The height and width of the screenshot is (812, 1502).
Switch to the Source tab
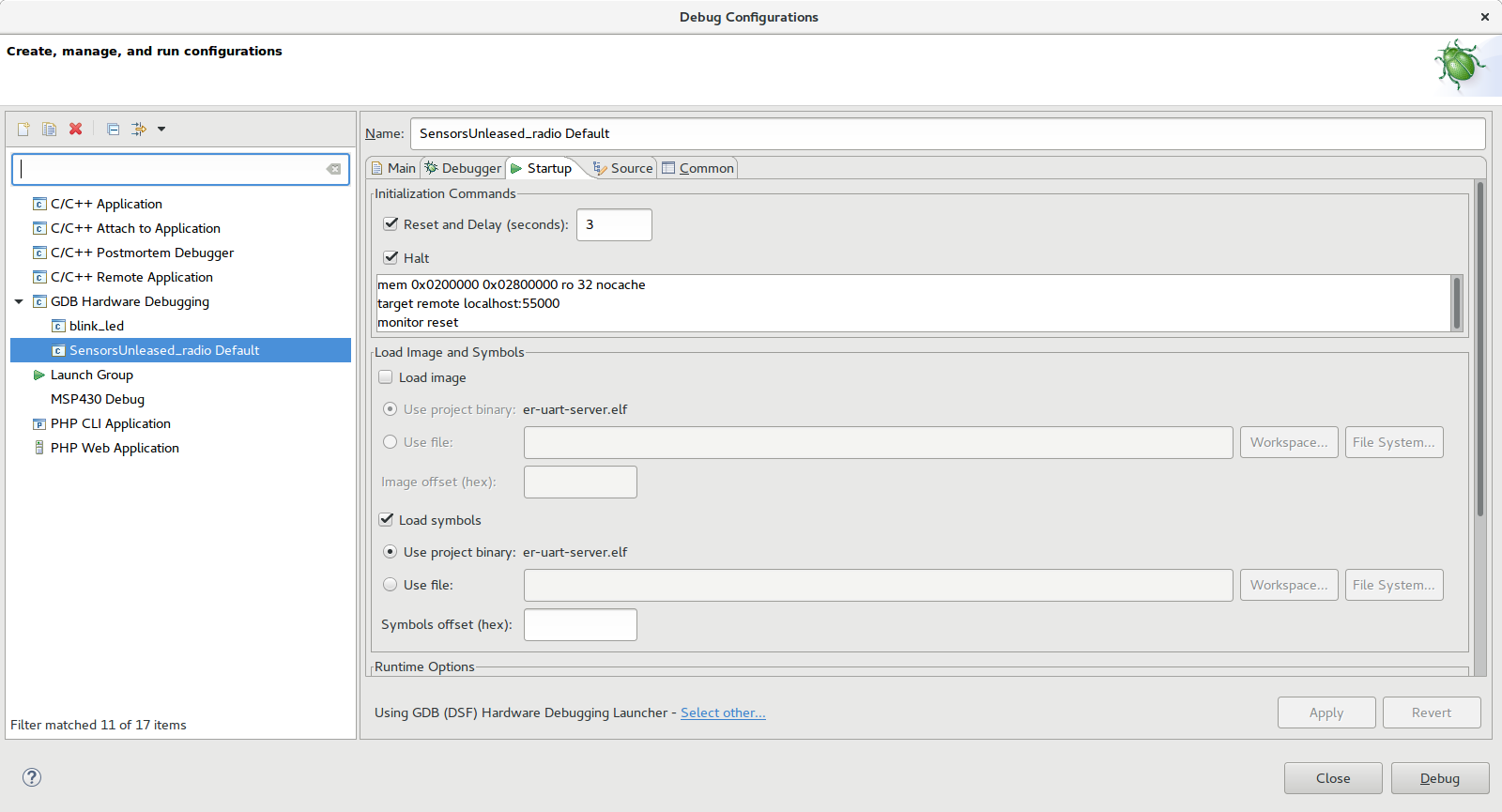[622, 168]
